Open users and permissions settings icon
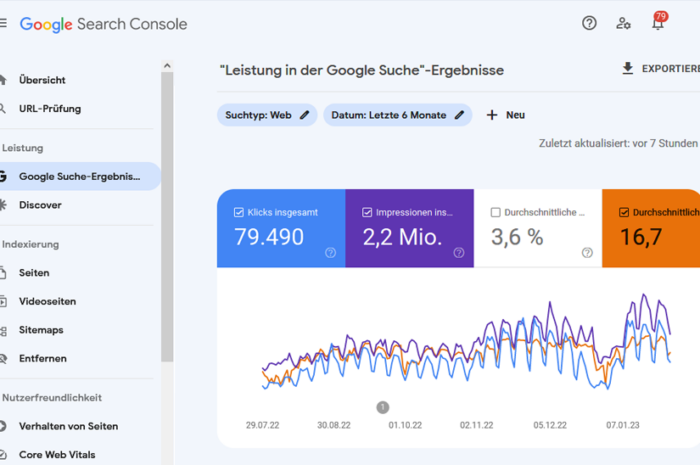 pyautogui.click(x=623, y=23)
